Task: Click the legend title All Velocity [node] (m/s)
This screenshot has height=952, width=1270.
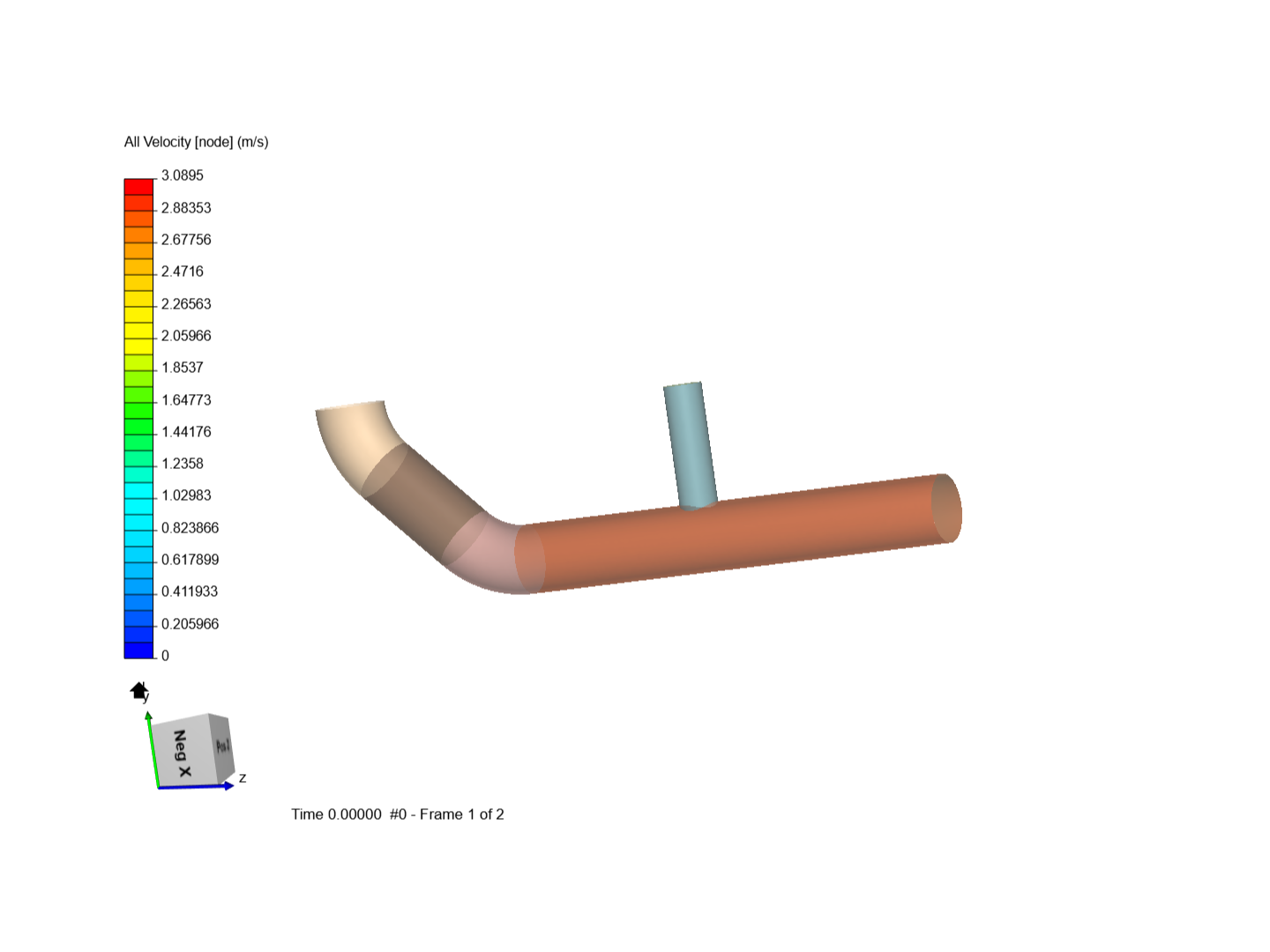Action: [196, 142]
